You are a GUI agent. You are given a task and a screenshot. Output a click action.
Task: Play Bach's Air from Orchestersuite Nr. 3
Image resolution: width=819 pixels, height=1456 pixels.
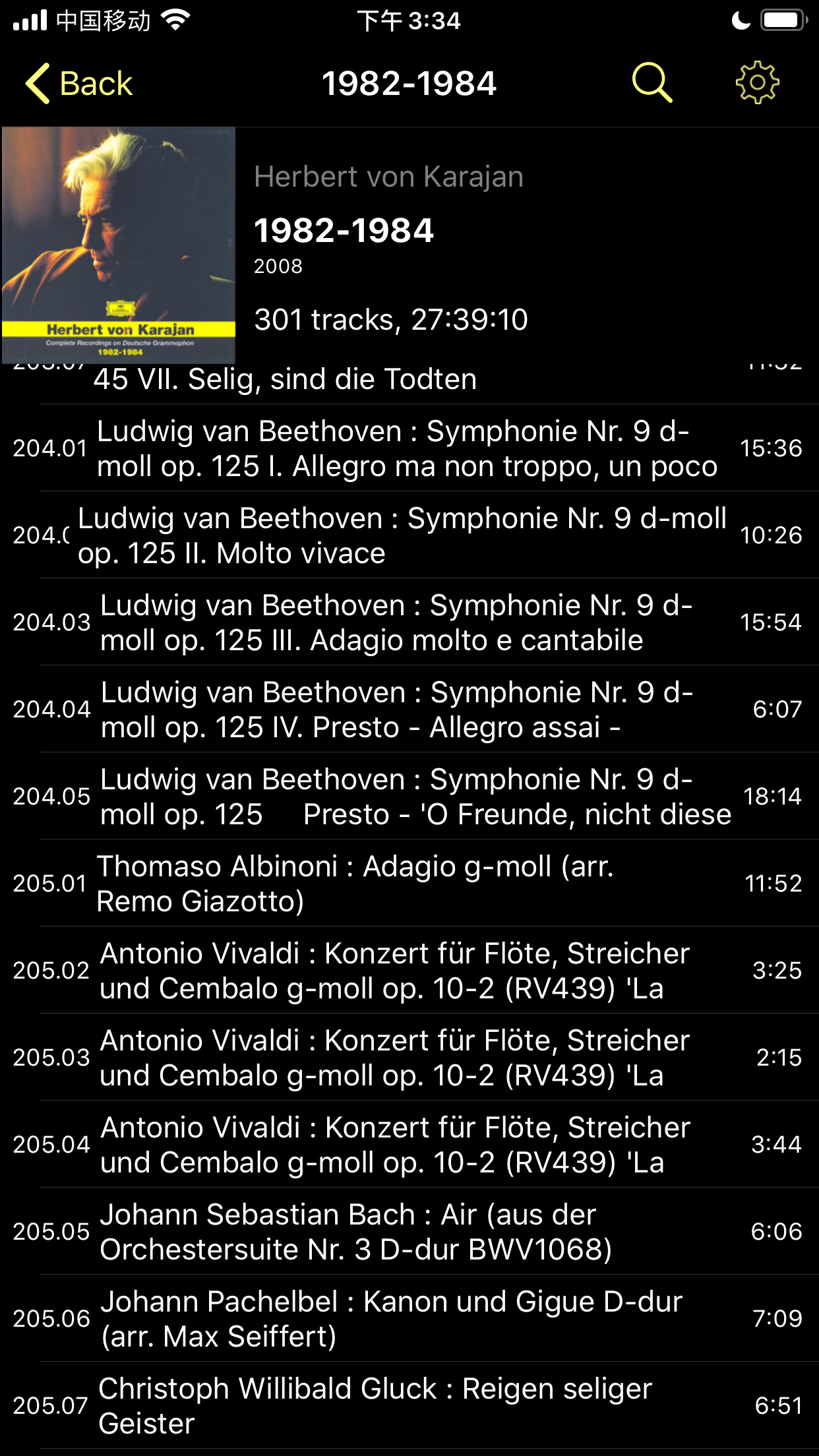[356, 1232]
